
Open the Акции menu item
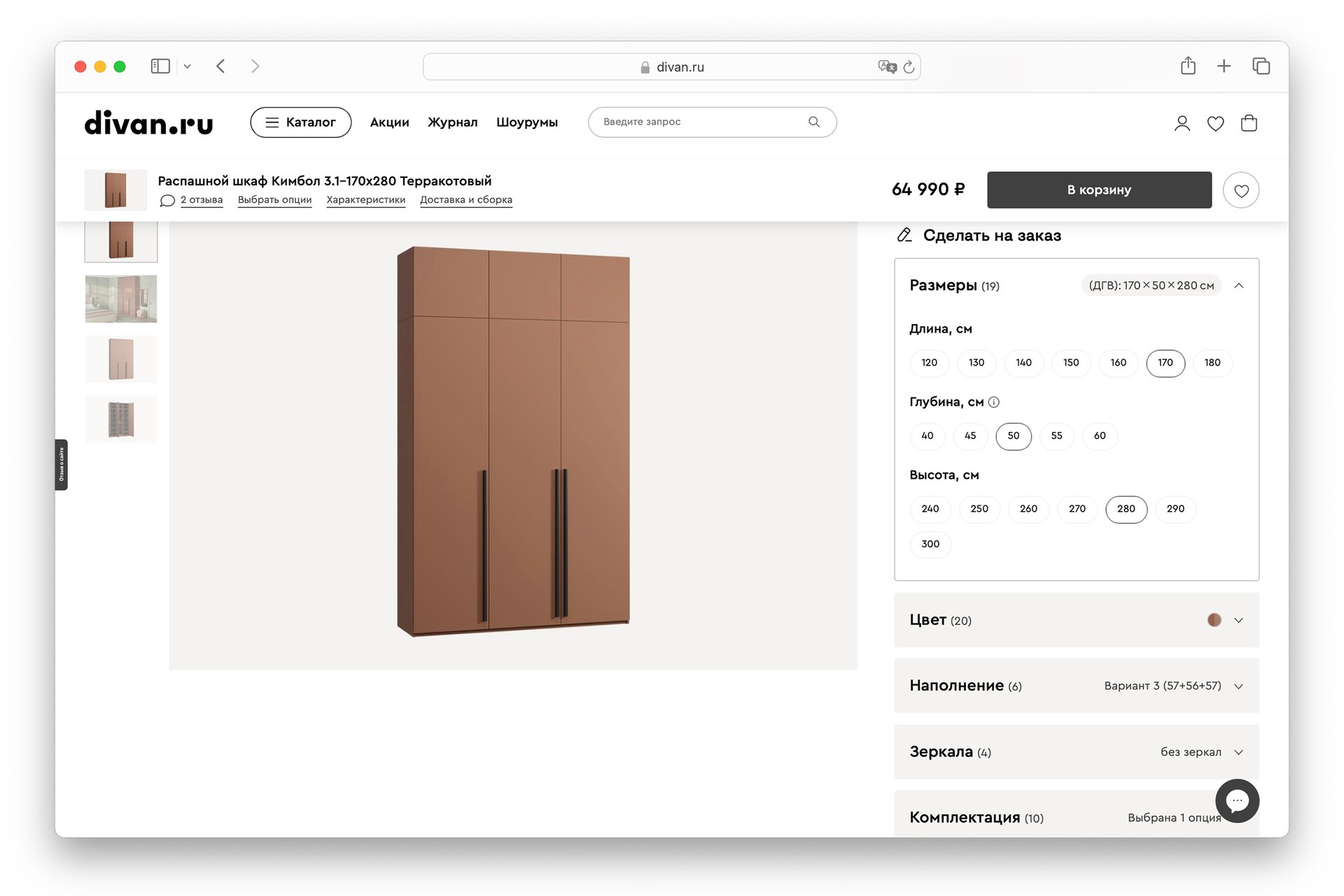tap(389, 122)
